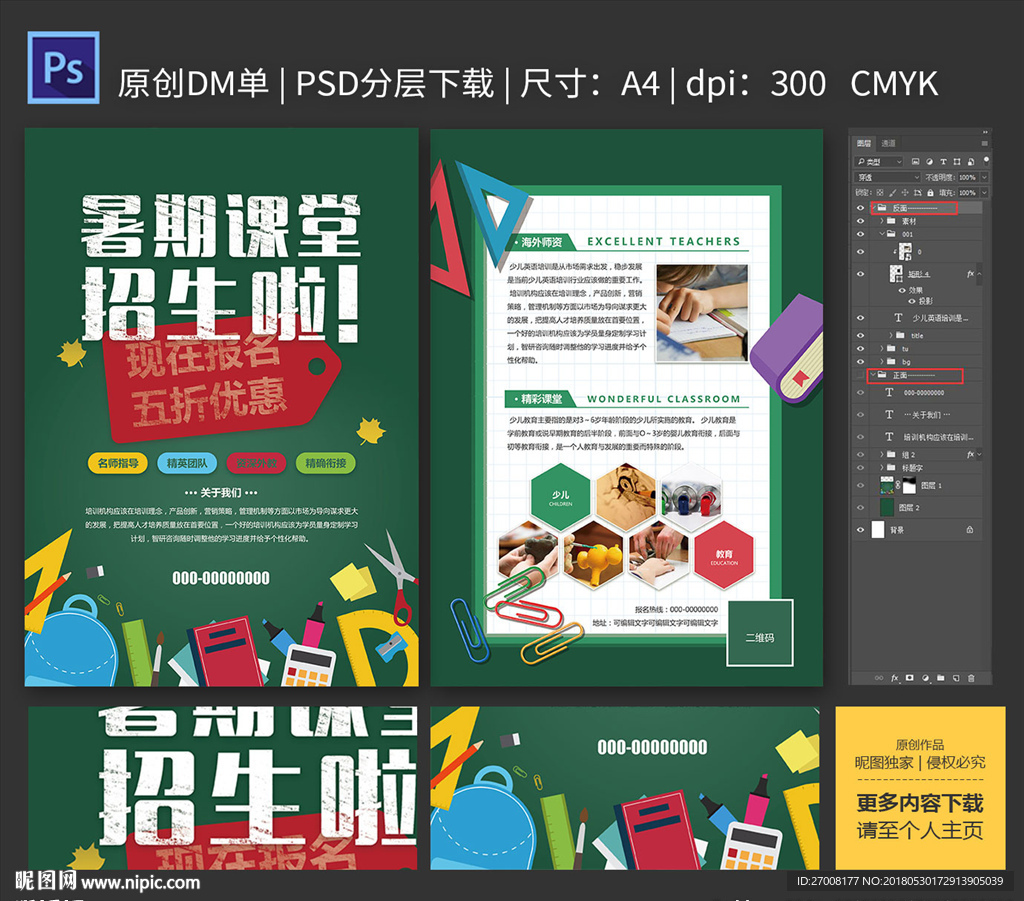The image size is (1024, 901).
Task: Click the front flyer preview image
Action: pyautogui.click(x=221, y=407)
